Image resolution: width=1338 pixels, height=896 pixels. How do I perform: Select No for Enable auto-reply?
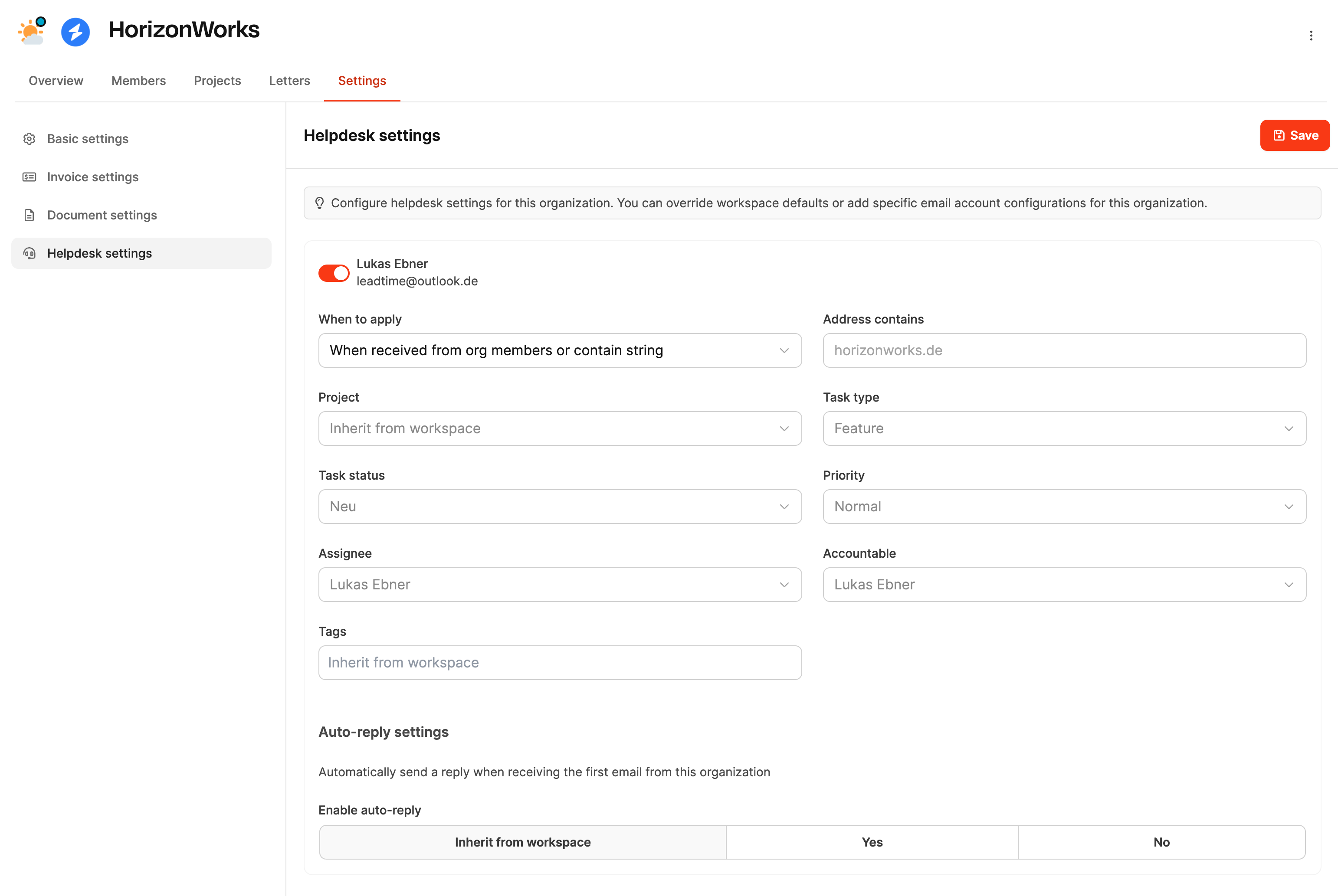(1161, 842)
